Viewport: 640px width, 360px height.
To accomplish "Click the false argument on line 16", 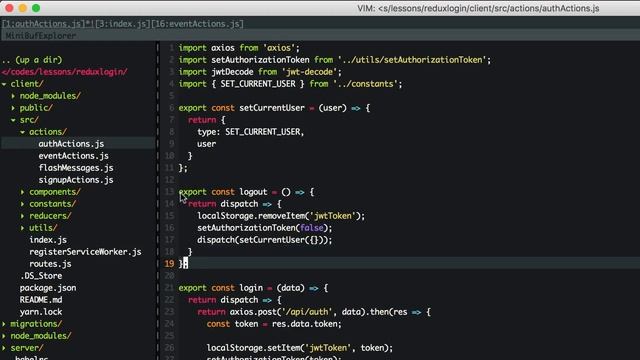I will (312, 228).
